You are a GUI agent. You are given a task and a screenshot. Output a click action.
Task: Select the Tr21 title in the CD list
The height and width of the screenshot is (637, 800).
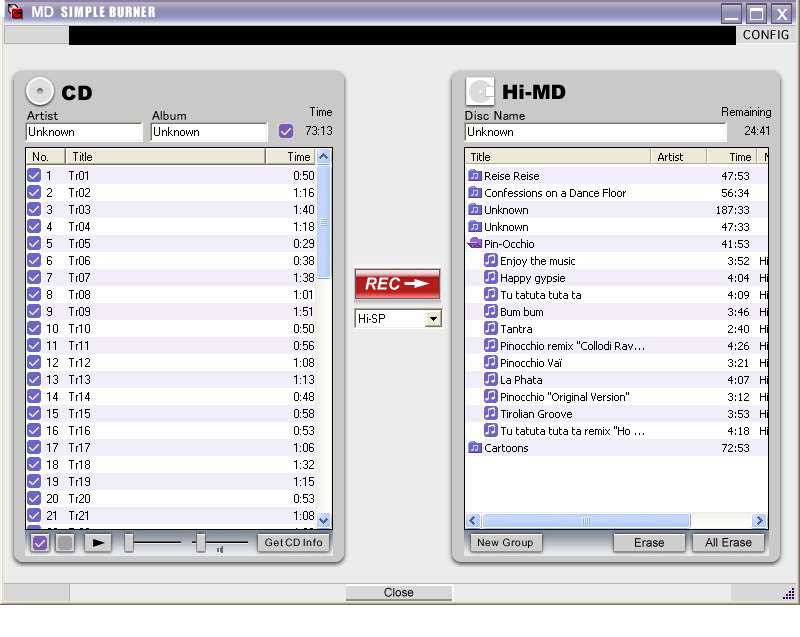coord(80,516)
